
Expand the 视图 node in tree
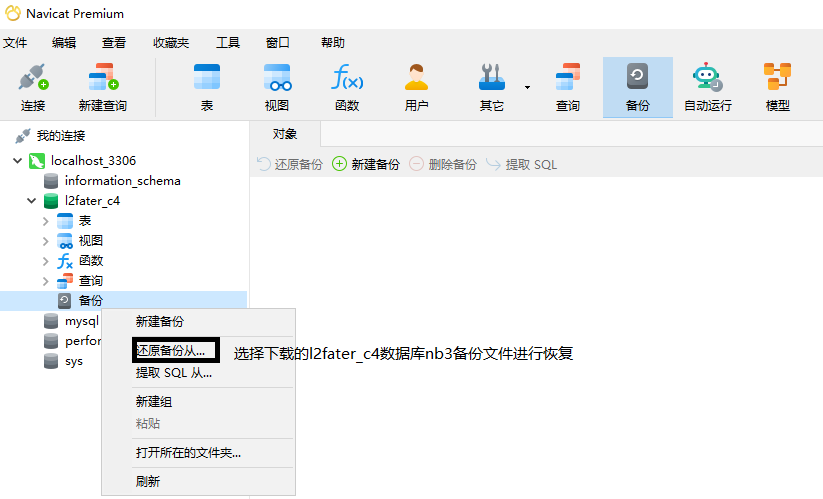click(x=46, y=241)
